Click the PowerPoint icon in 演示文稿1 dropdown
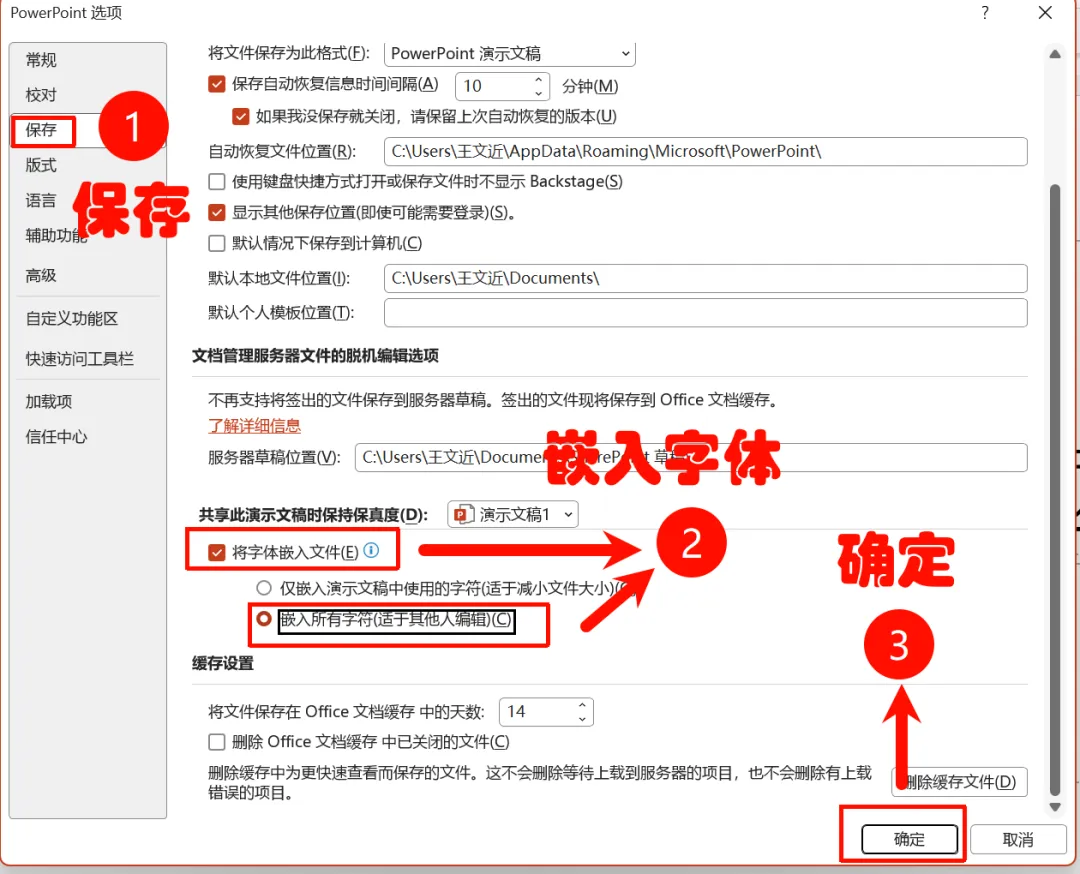 [464, 514]
